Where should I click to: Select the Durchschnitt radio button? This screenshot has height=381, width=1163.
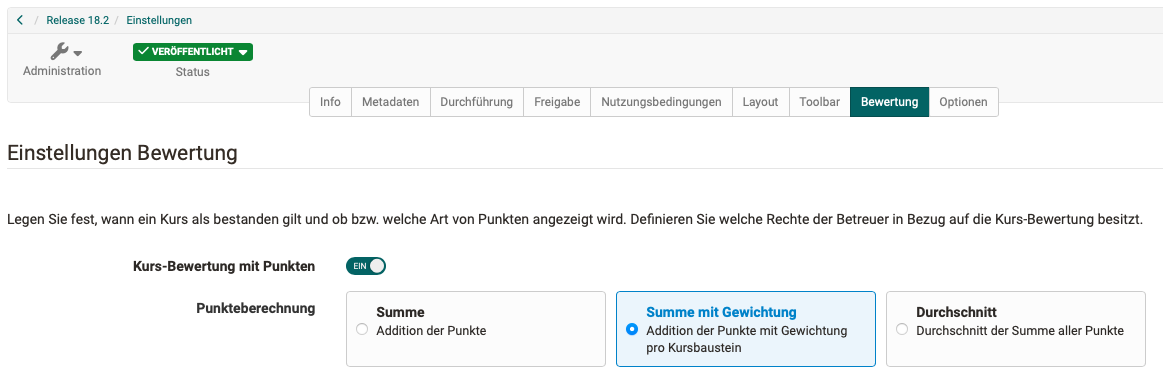[x=902, y=330]
